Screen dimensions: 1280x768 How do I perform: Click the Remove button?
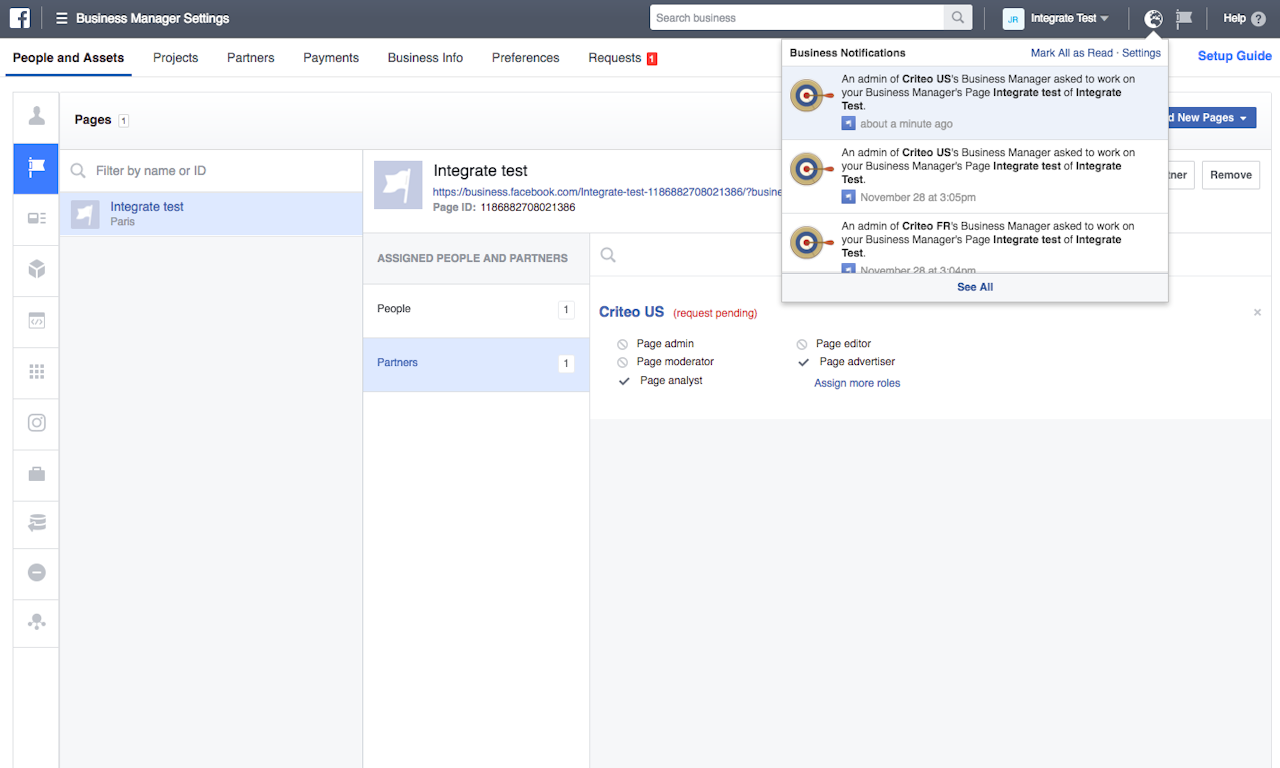[x=1231, y=175]
